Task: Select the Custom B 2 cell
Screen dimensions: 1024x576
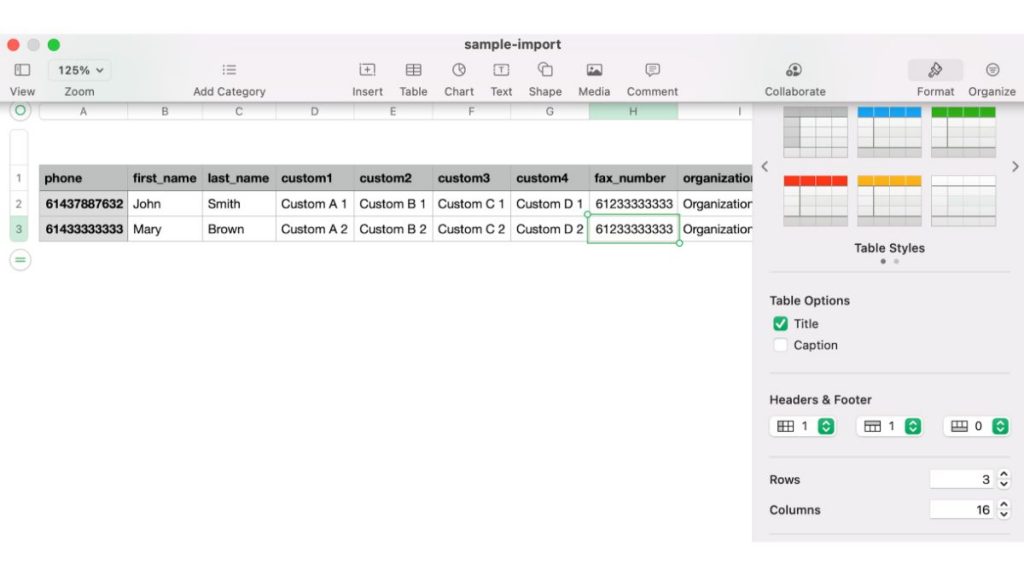Action: 393,229
